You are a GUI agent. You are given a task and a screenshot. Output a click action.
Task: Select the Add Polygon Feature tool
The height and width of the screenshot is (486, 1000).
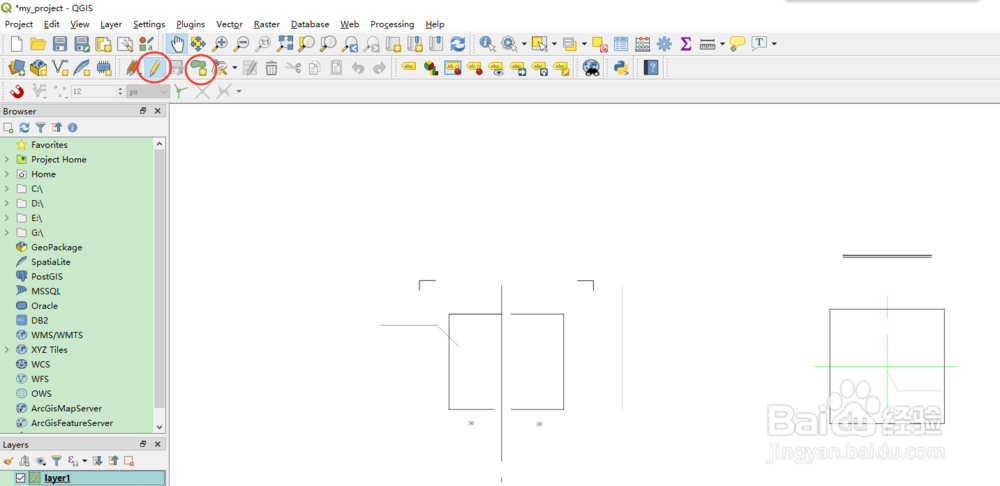[x=200, y=67]
